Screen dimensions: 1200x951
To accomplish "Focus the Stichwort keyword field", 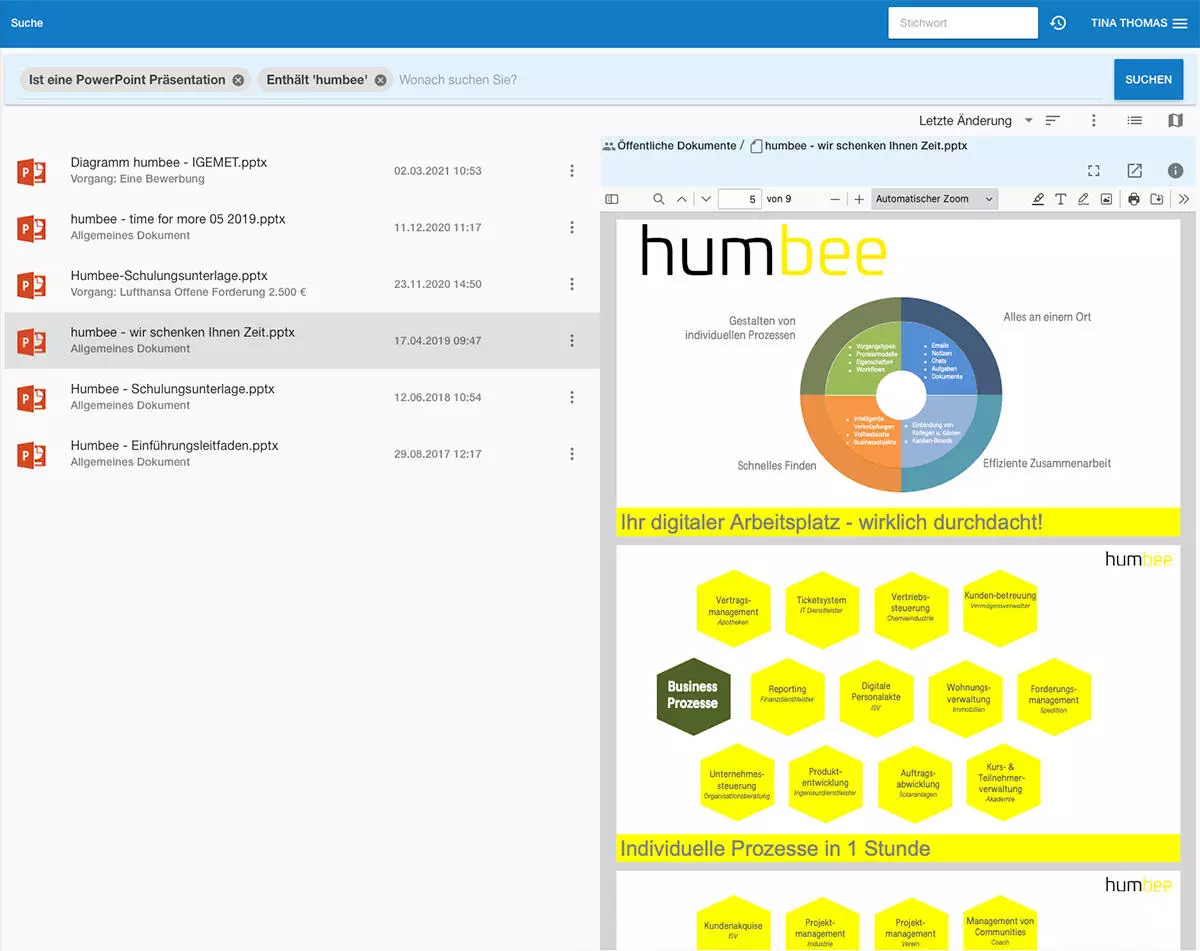I will tap(963, 23).
